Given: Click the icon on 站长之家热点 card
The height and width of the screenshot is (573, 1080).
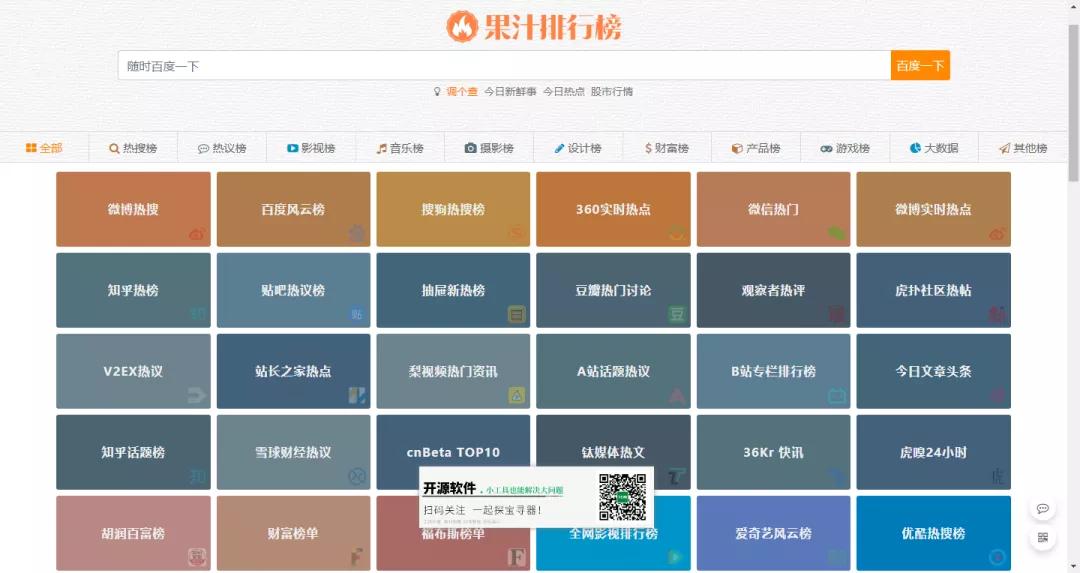Looking at the screenshot, I should [x=357, y=395].
